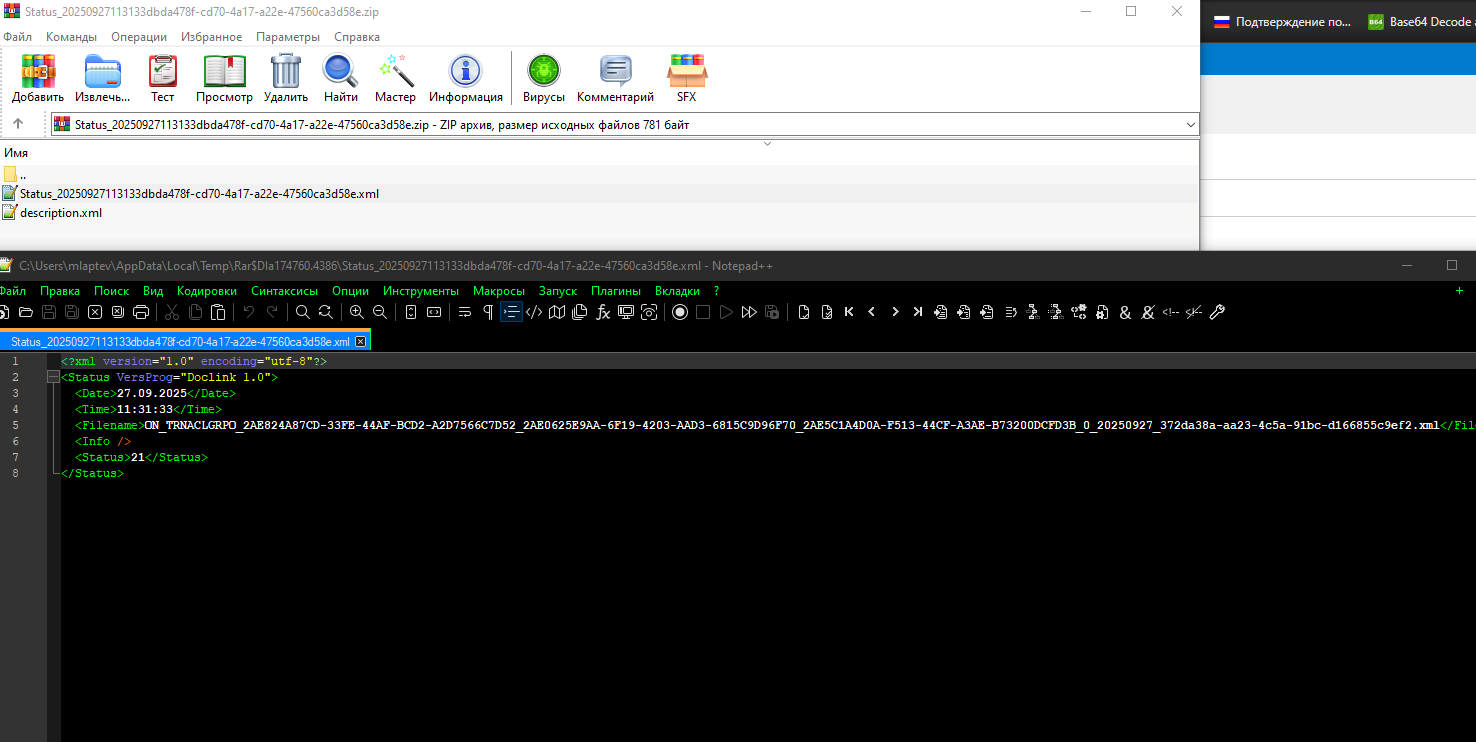
Task: Click the Start macro recording icon
Action: (680, 312)
